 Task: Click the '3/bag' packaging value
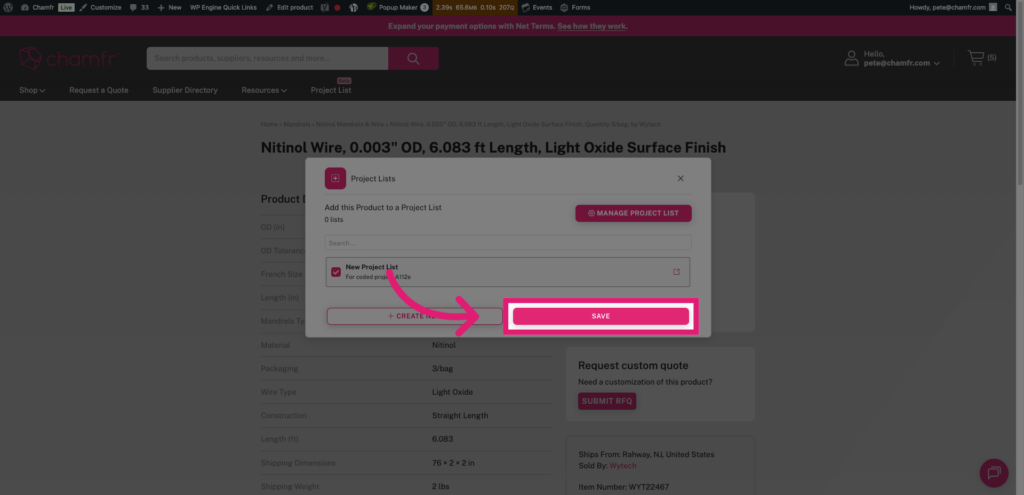click(x=443, y=368)
